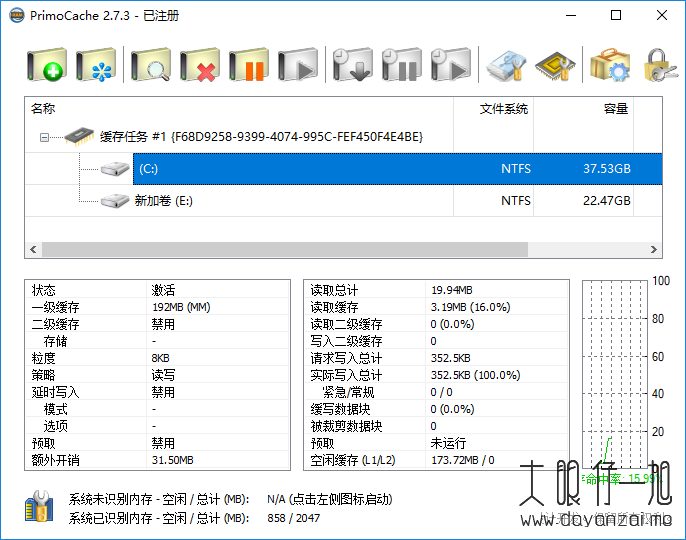Click the 173.72MB / 0 free cache value

click(462, 460)
